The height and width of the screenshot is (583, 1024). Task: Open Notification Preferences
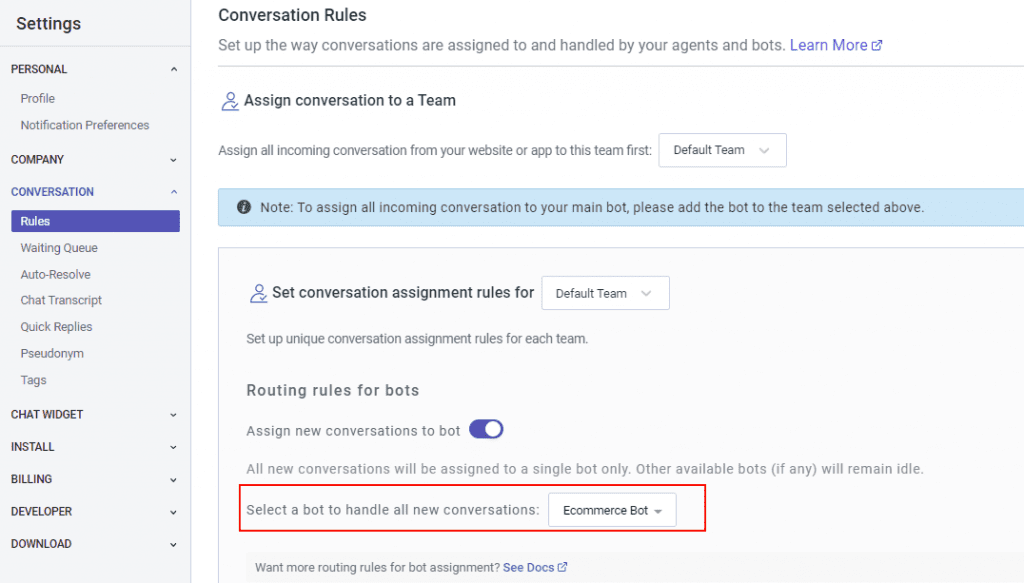[x=85, y=125]
